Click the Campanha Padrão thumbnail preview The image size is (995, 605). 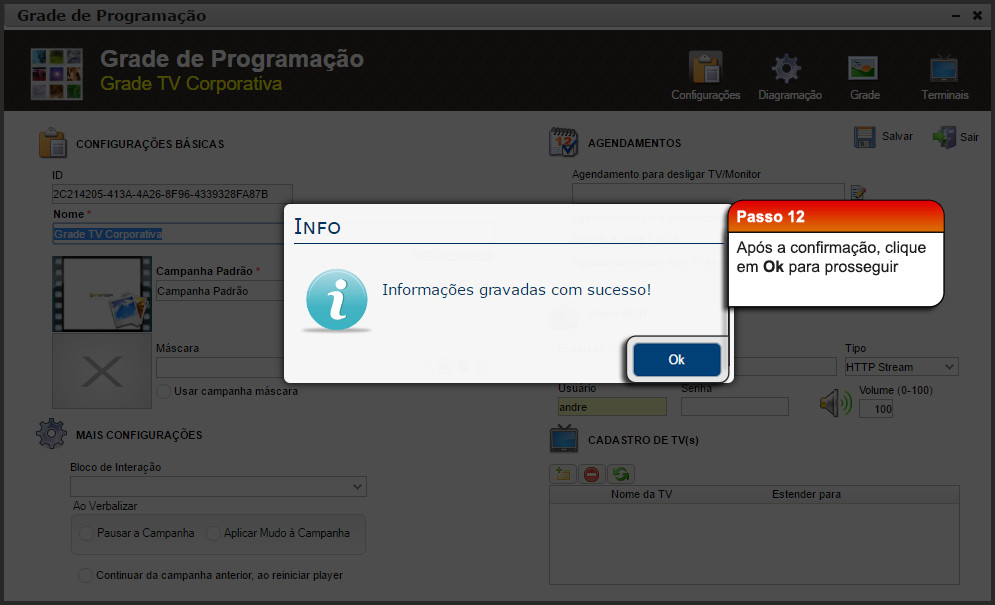tap(101, 294)
